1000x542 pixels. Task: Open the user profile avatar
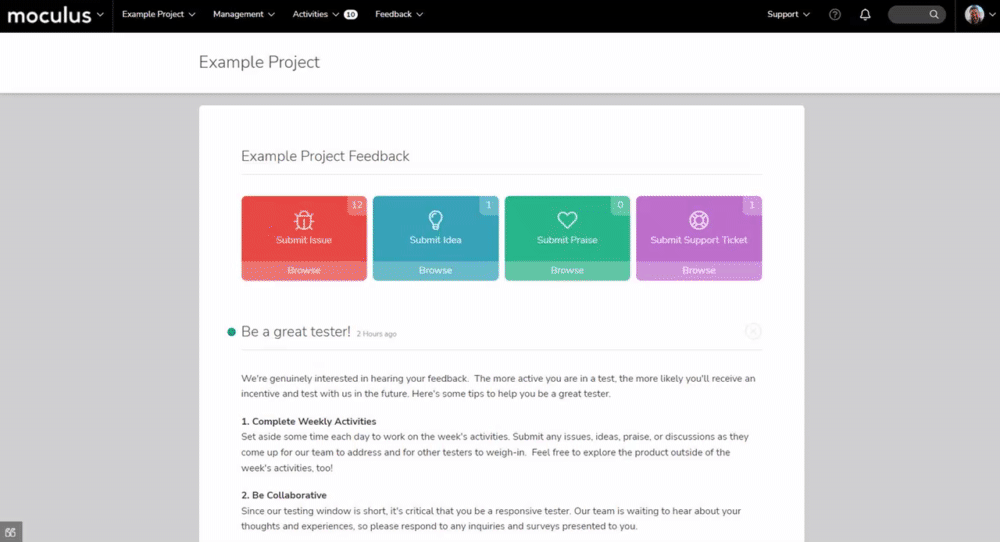point(974,14)
